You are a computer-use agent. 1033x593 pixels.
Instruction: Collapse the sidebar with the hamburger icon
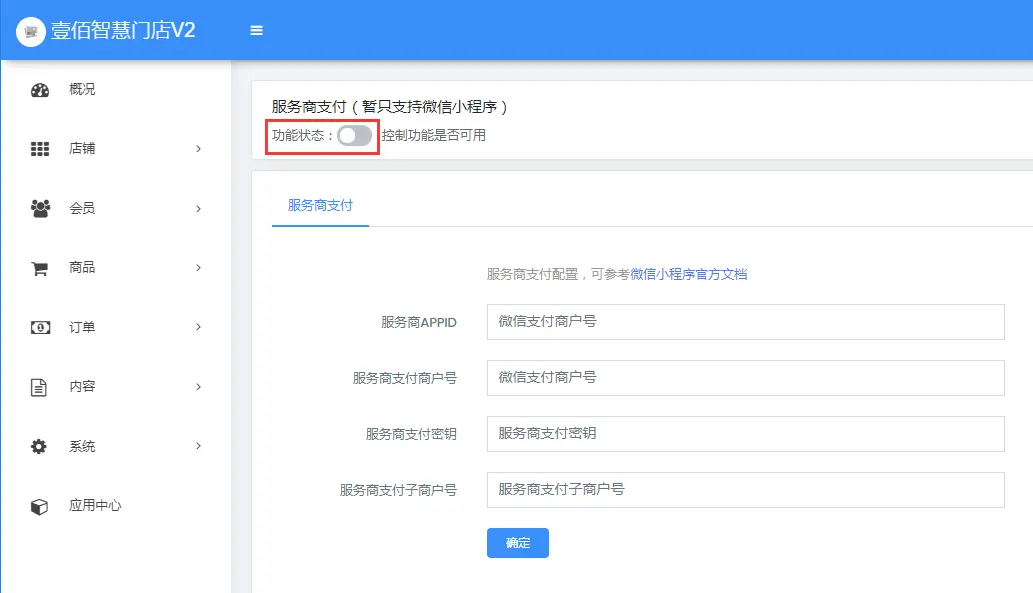(256, 30)
